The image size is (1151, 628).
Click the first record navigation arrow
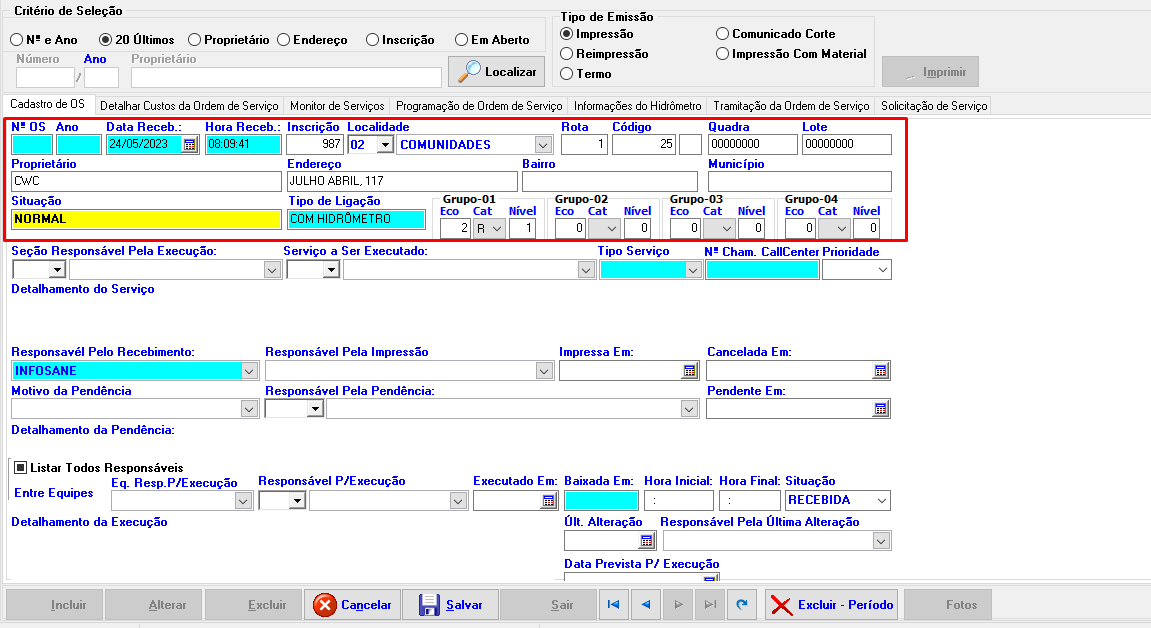613,605
